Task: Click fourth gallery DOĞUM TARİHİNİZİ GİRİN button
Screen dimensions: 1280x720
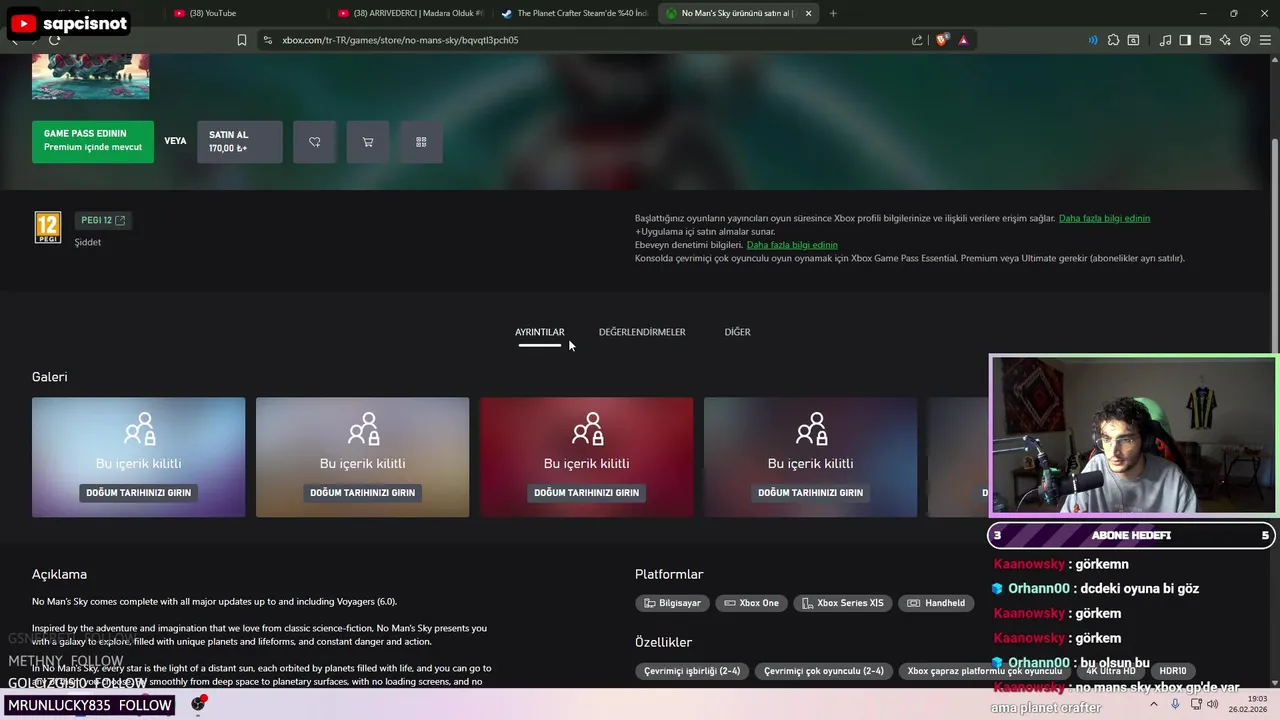Action: [x=810, y=493]
